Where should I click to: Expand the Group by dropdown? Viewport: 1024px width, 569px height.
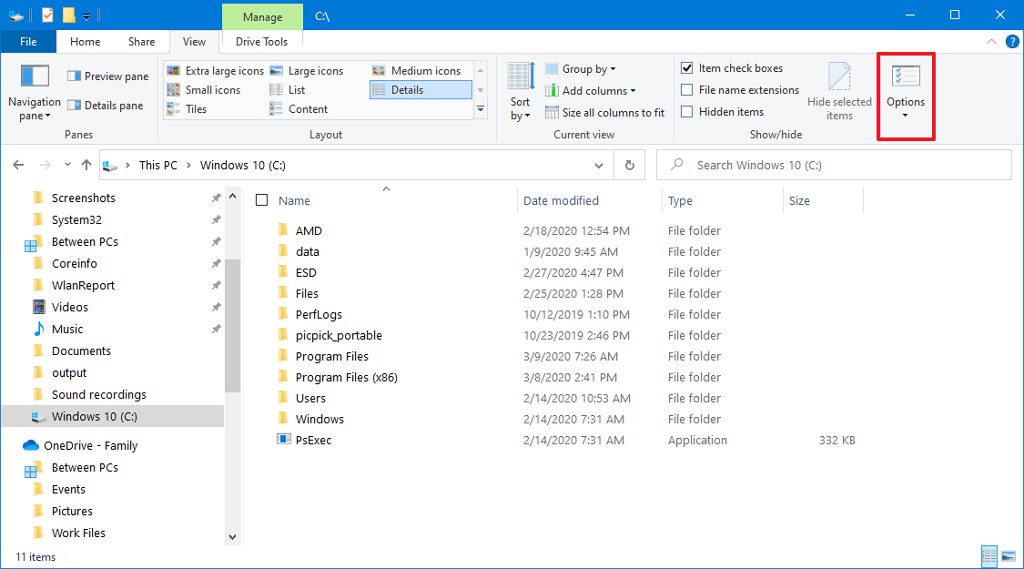click(581, 69)
